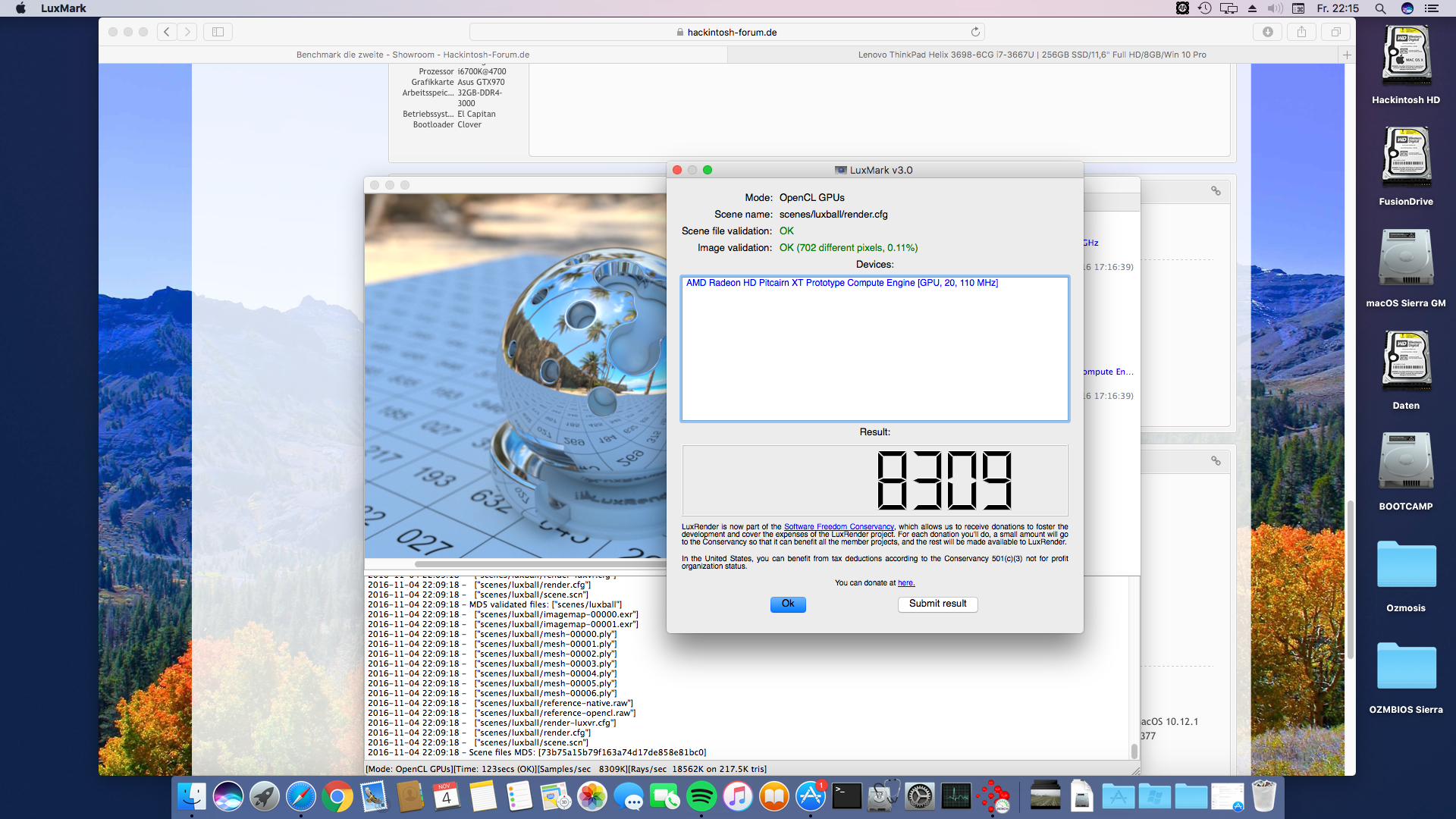Click the render window horizontal scrollbar

[538, 564]
